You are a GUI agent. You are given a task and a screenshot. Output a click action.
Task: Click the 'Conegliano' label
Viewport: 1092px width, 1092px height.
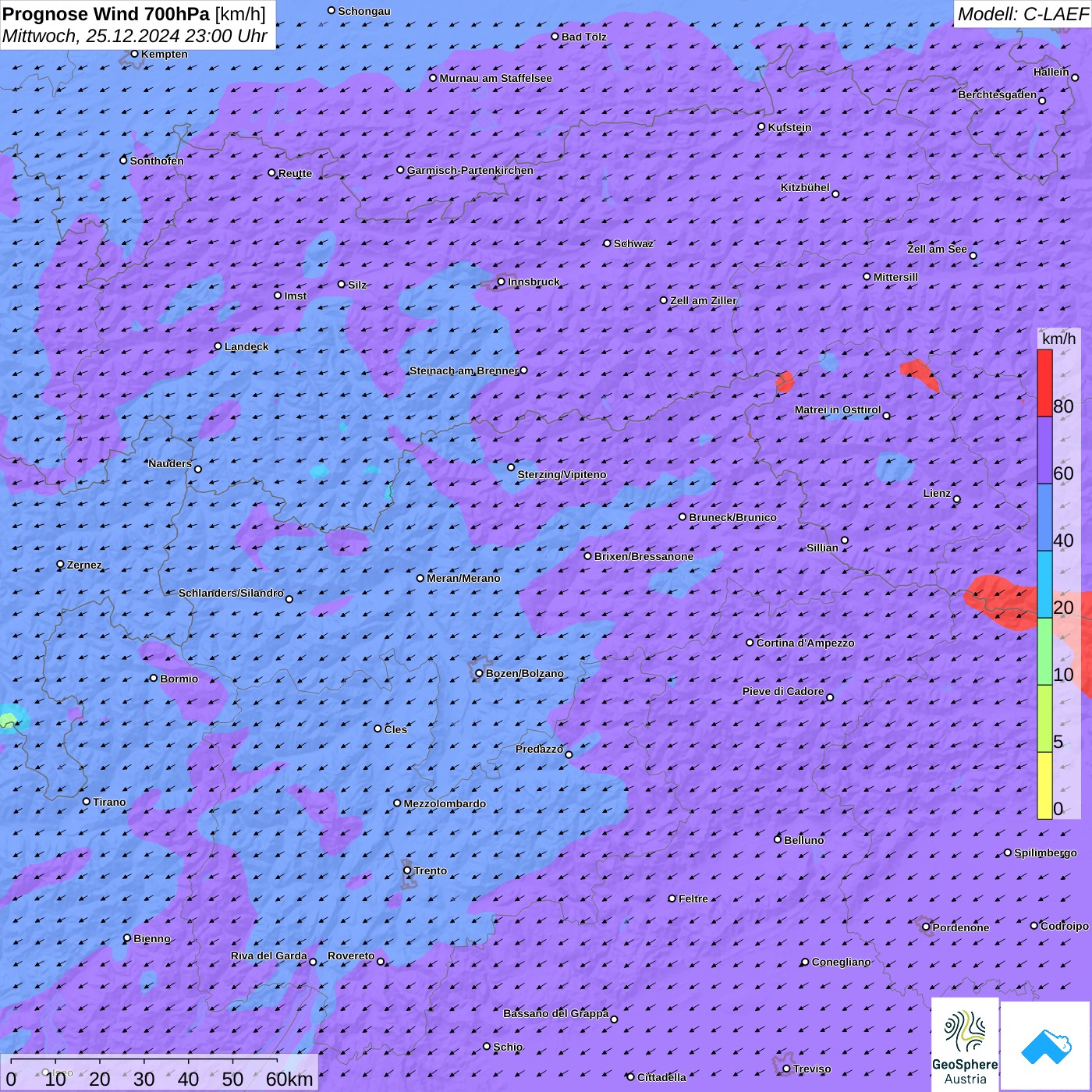pyautogui.click(x=841, y=962)
